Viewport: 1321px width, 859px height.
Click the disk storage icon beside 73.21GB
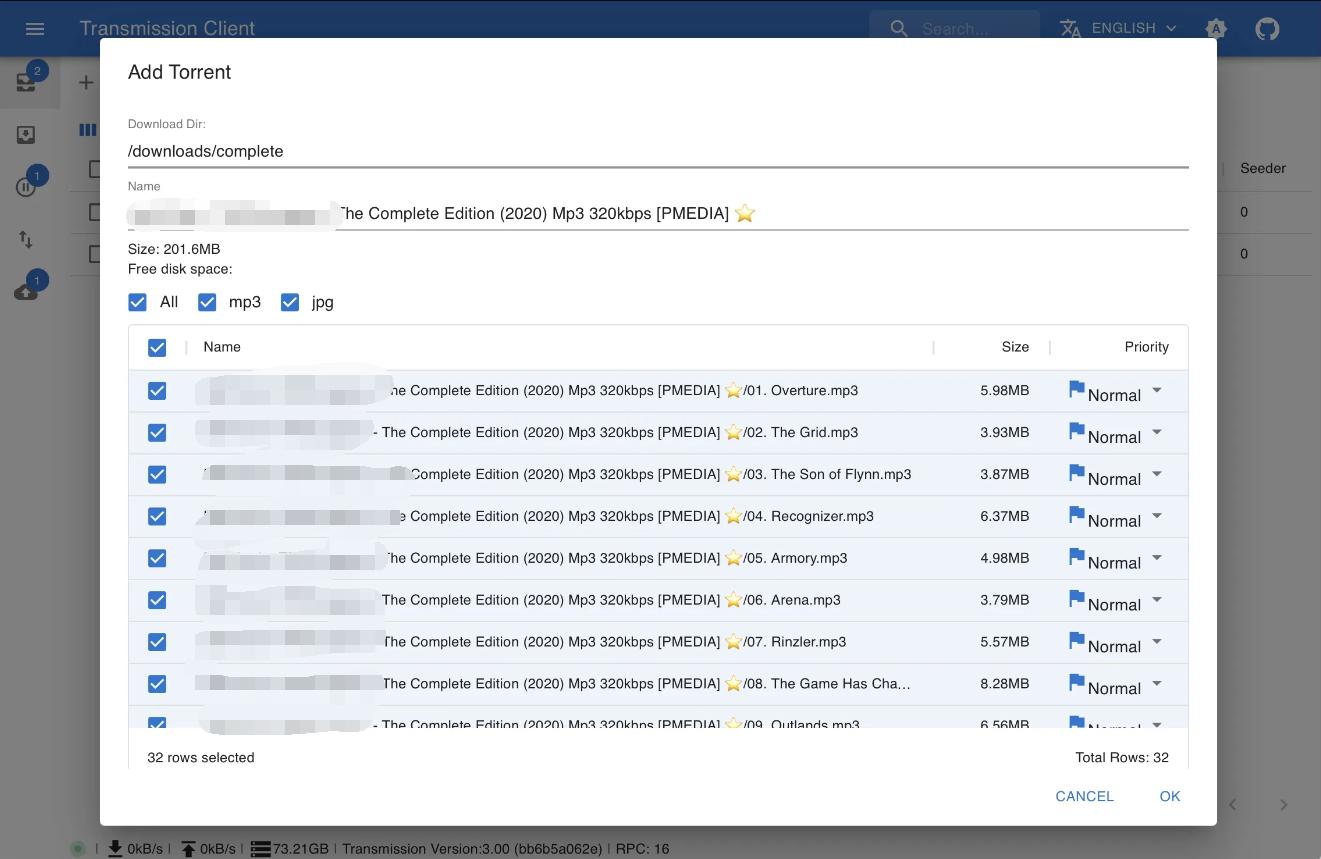click(x=261, y=849)
